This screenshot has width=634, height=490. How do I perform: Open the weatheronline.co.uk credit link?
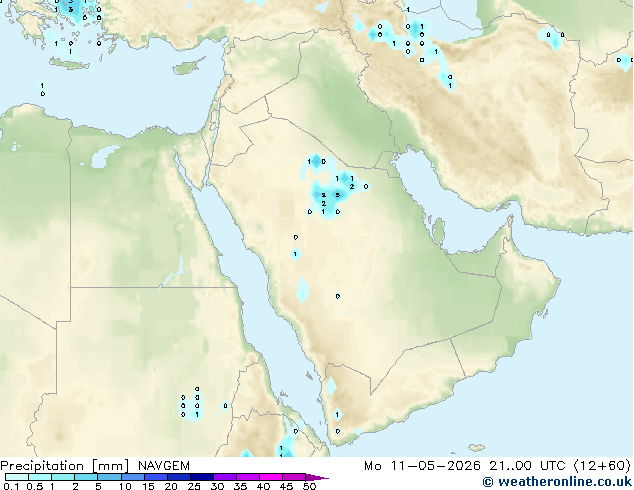pyautogui.click(x=557, y=482)
